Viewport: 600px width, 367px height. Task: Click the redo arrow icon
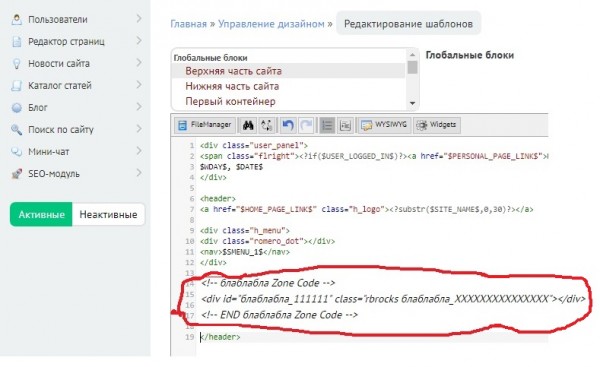[306, 125]
